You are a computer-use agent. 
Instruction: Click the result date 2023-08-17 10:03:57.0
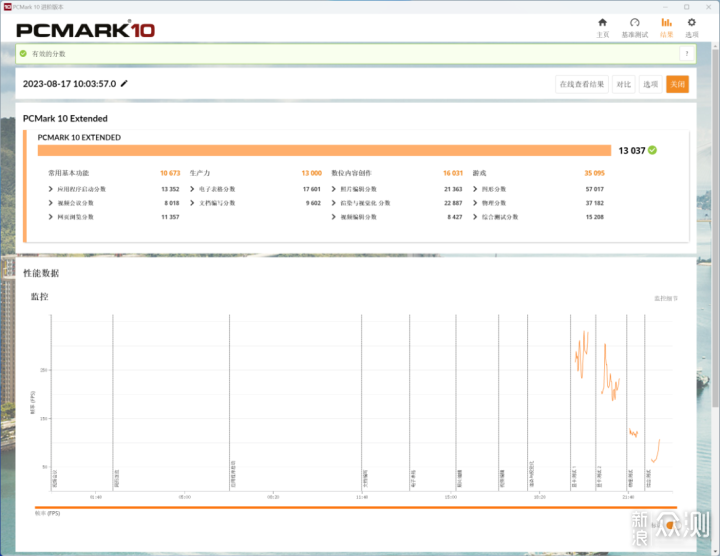click(69, 84)
